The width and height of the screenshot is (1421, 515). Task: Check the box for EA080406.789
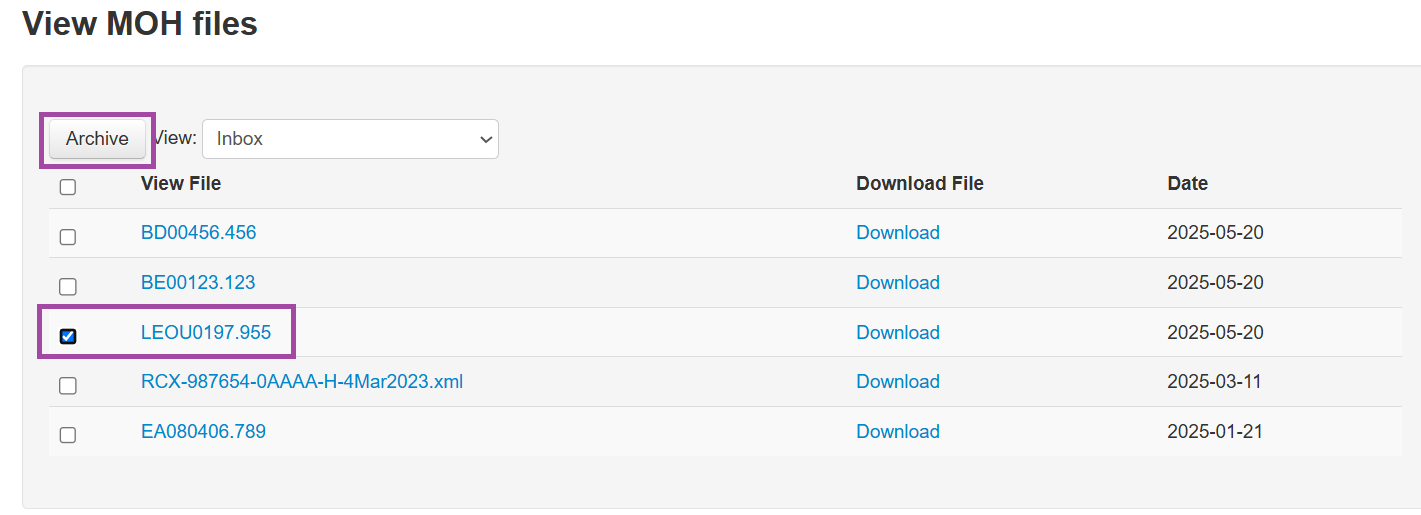pos(68,435)
